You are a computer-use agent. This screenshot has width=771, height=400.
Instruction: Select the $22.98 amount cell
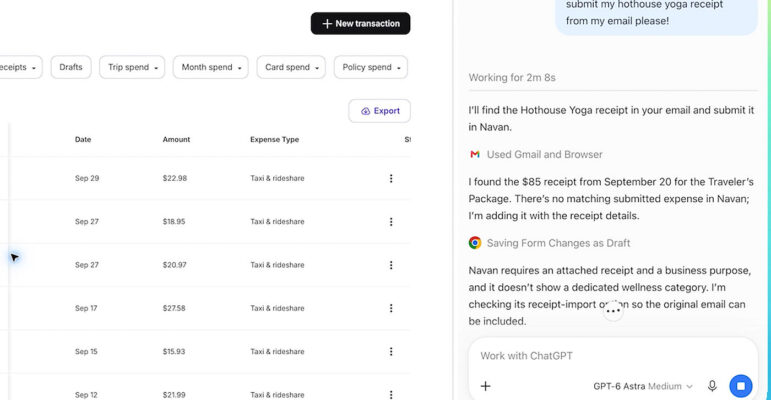[175, 179]
